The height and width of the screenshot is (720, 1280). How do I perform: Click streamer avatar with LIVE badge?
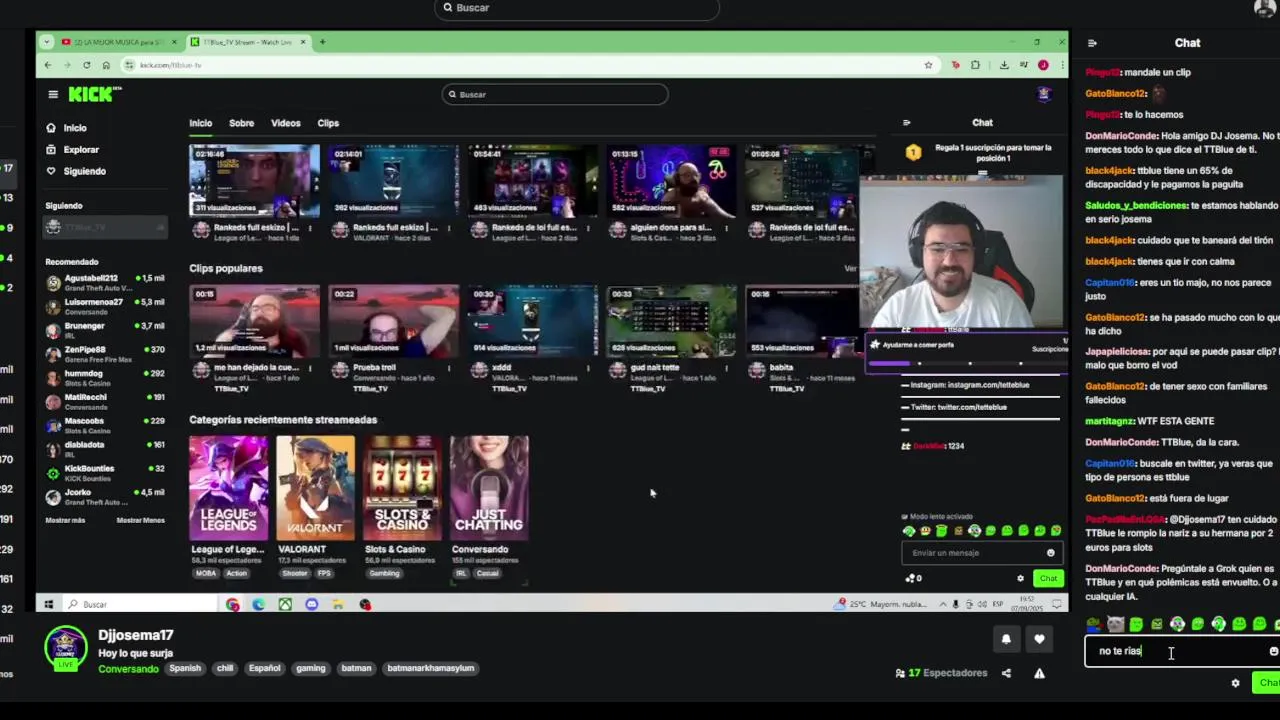tap(66, 648)
